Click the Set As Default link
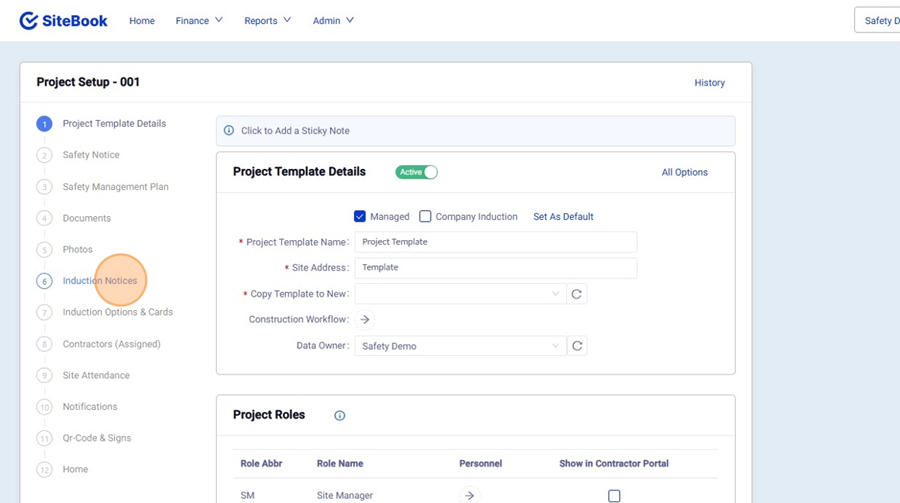Viewport: 900px width, 503px height. point(563,217)
